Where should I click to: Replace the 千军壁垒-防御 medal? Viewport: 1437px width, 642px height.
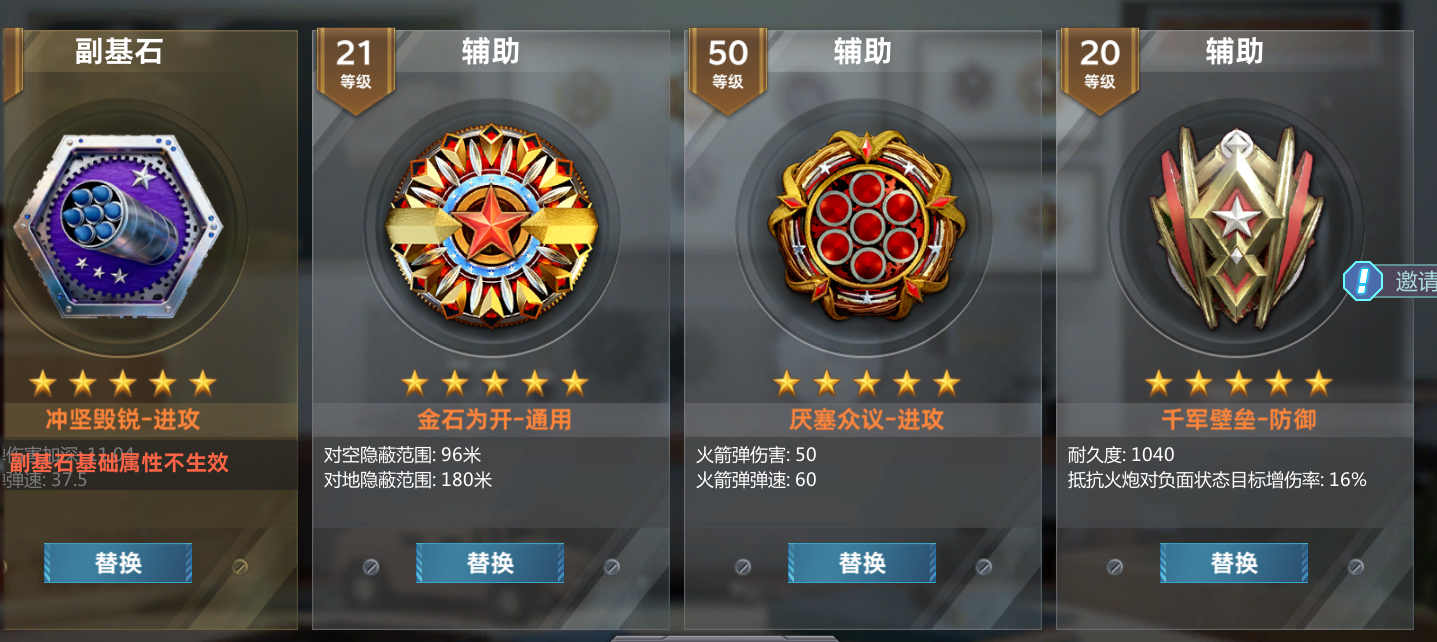tap(1234, 563)
